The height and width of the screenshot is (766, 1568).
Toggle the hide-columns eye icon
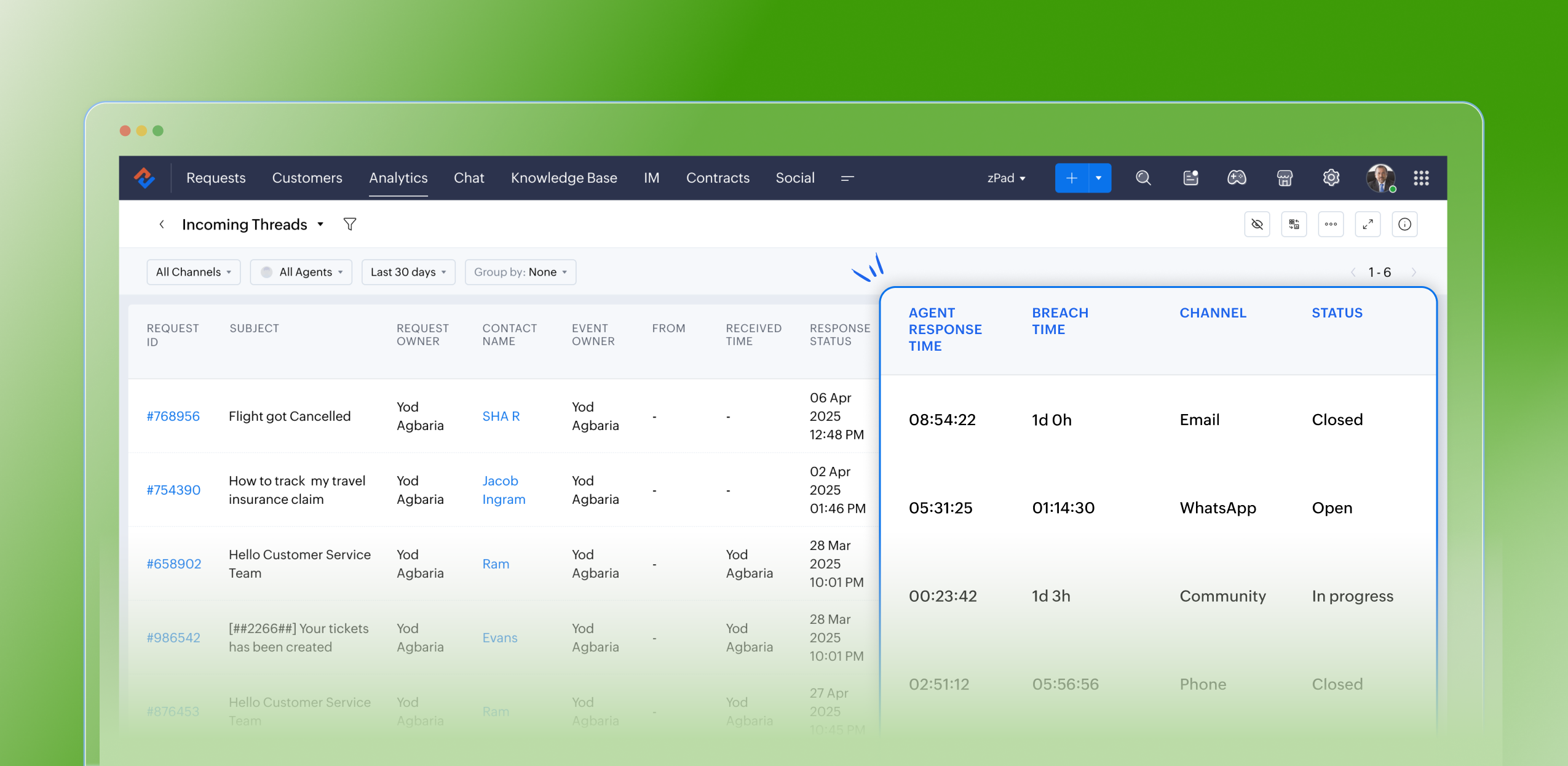coord(1257,225)
